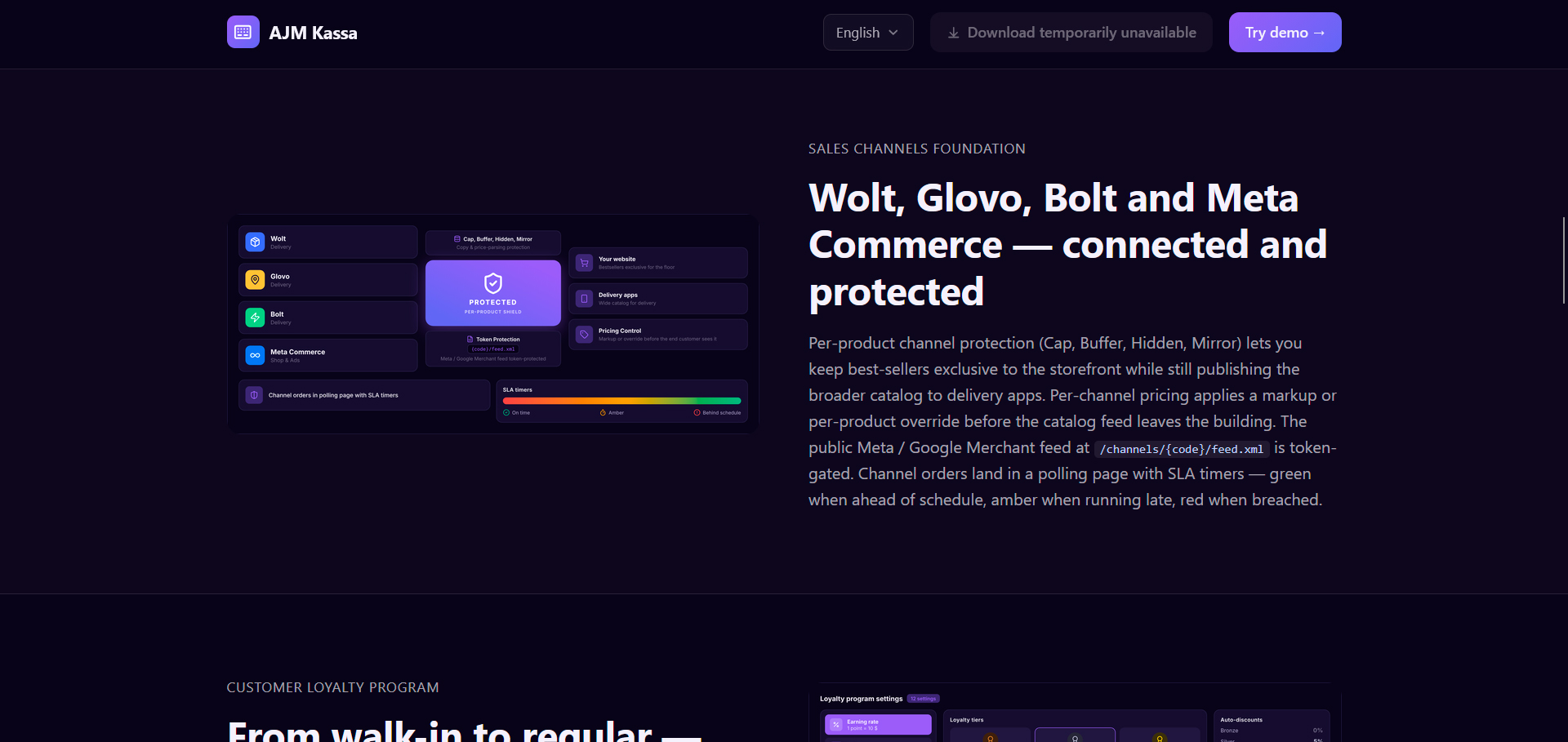Click the file icon beside Token Protection

coord(470,339)
